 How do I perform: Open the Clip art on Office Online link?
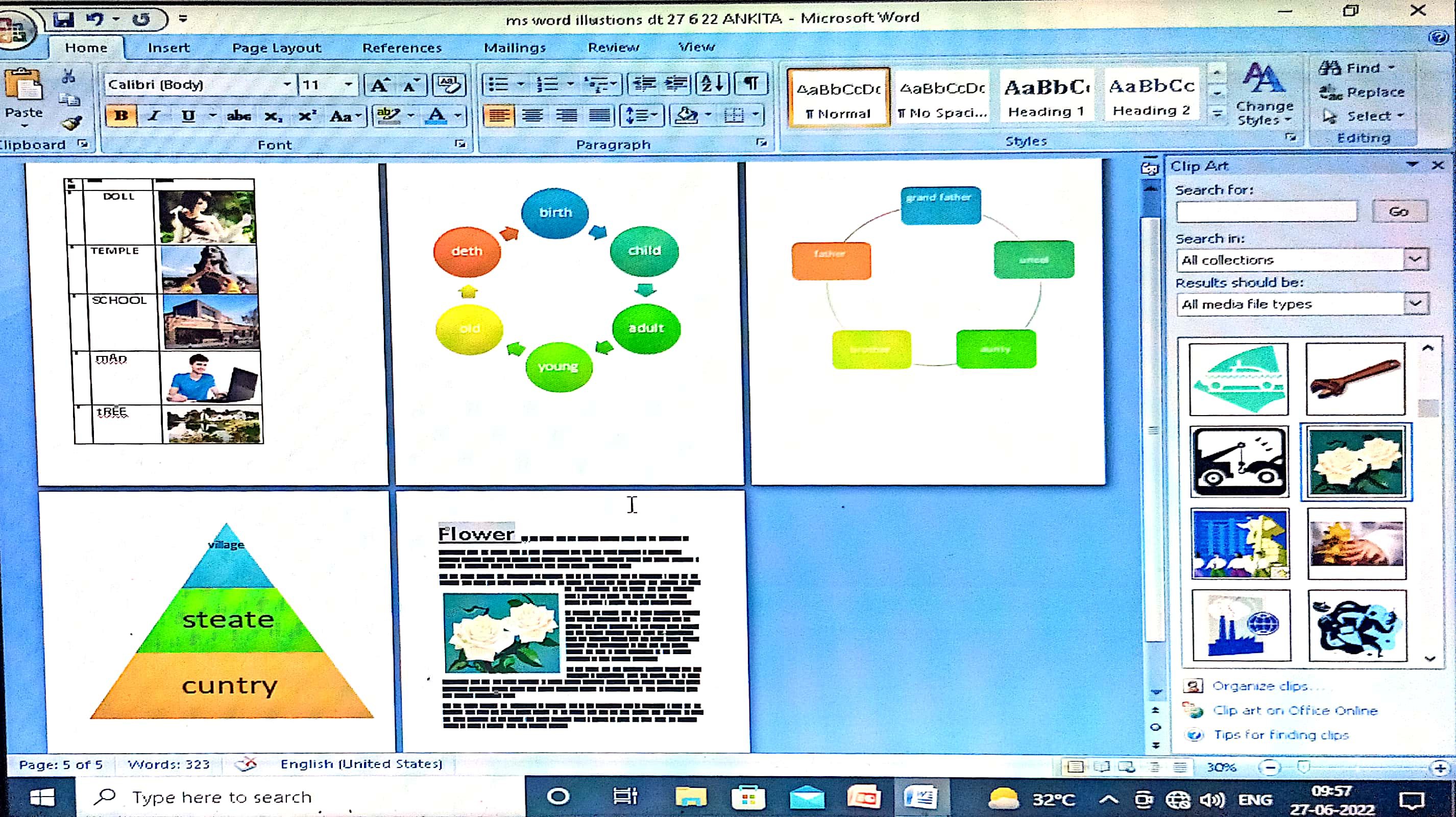pyautogui.click(x=1295, y=711)
